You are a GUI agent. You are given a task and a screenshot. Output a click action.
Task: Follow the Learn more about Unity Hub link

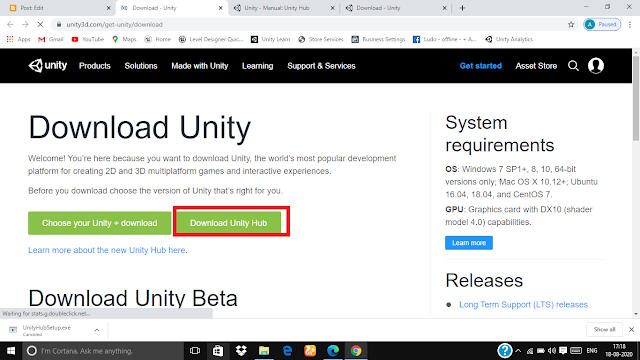(107, 250)
